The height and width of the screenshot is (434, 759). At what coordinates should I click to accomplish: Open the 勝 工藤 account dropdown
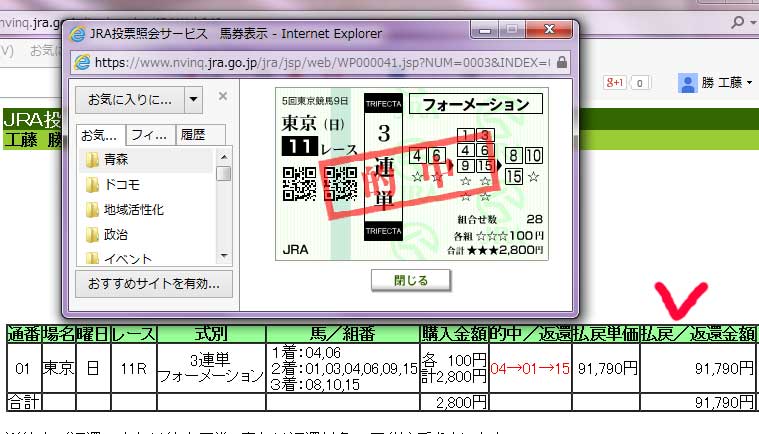tap(727, 83)
